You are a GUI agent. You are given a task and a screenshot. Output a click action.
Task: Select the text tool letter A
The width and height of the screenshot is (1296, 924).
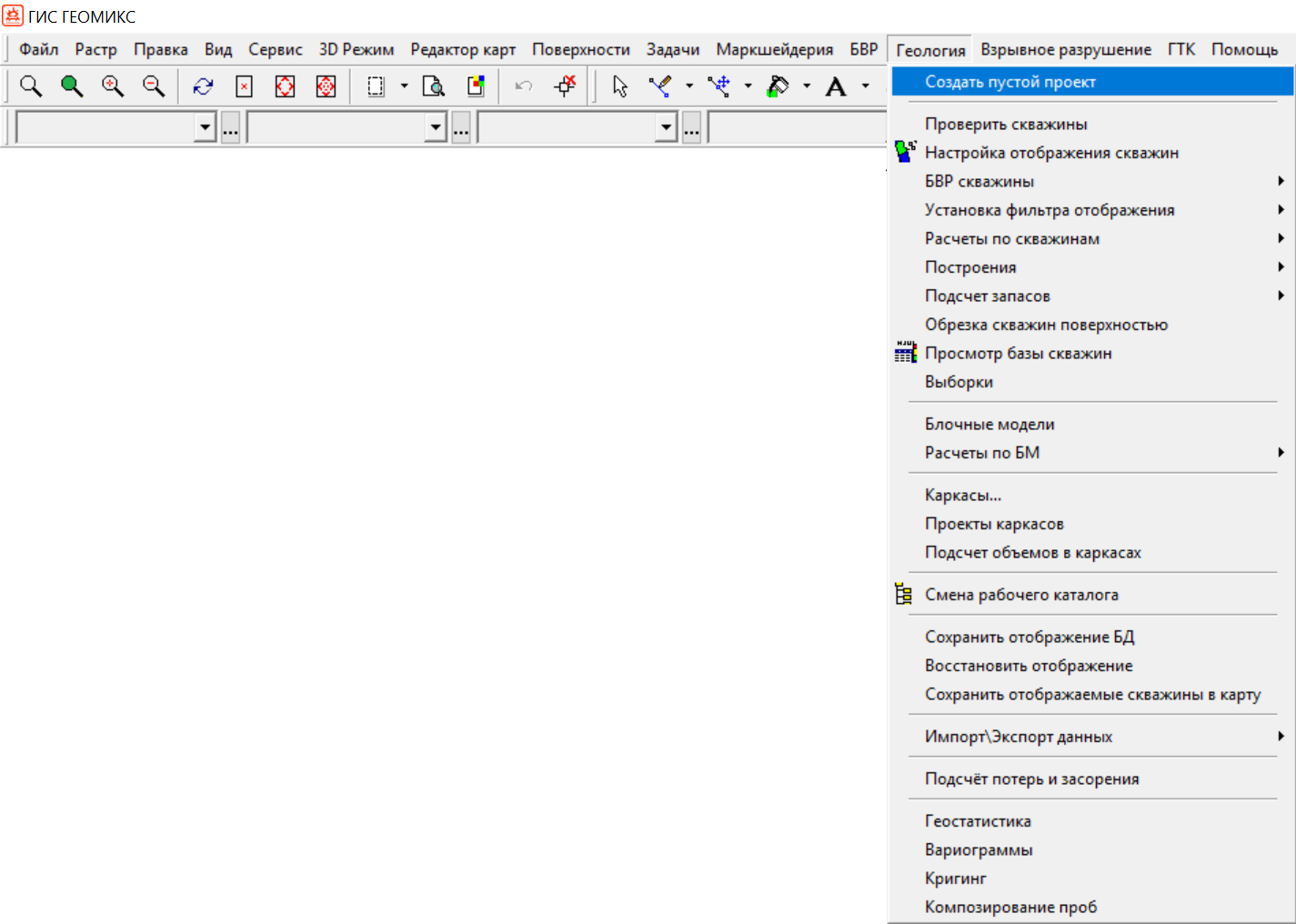836,86
